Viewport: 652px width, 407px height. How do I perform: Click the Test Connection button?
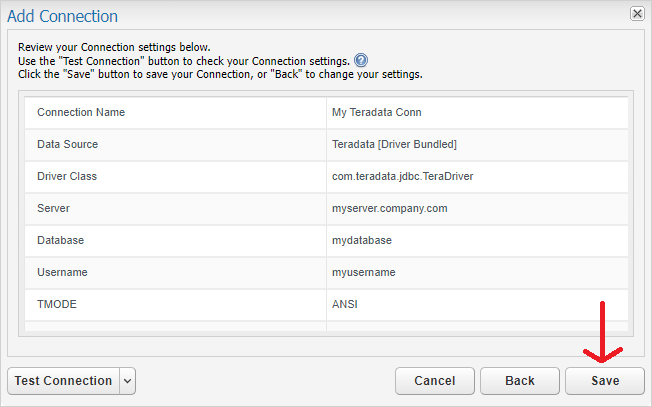pyautogui.click(x=64, y=381)
